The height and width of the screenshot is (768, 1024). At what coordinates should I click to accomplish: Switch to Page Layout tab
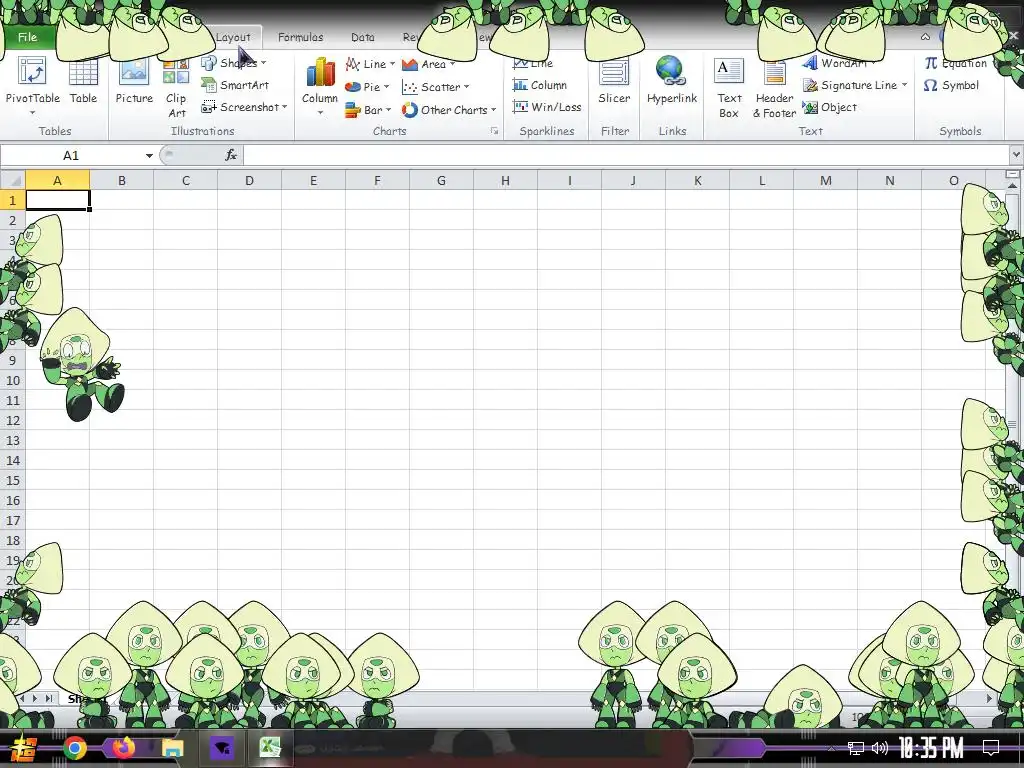[x=233, y=37]
